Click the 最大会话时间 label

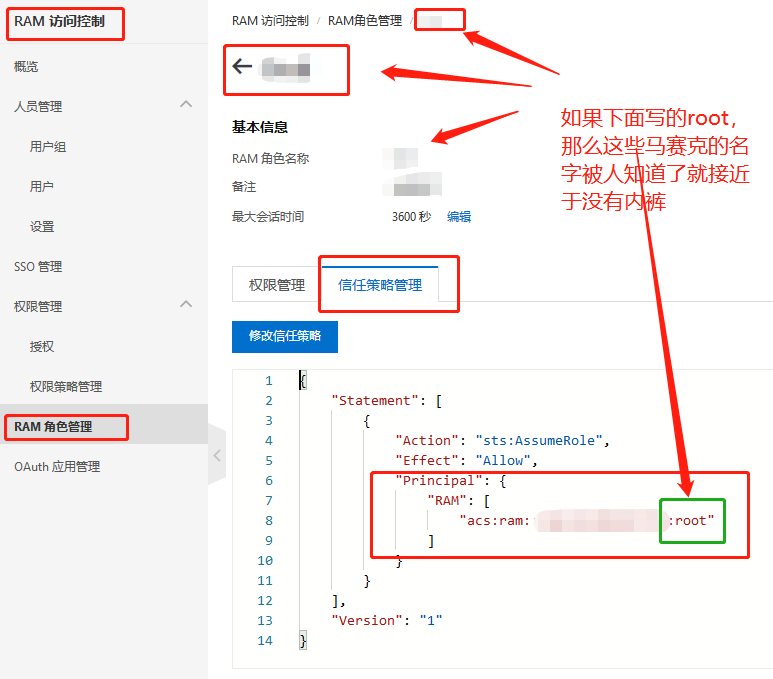click(268, 216)
